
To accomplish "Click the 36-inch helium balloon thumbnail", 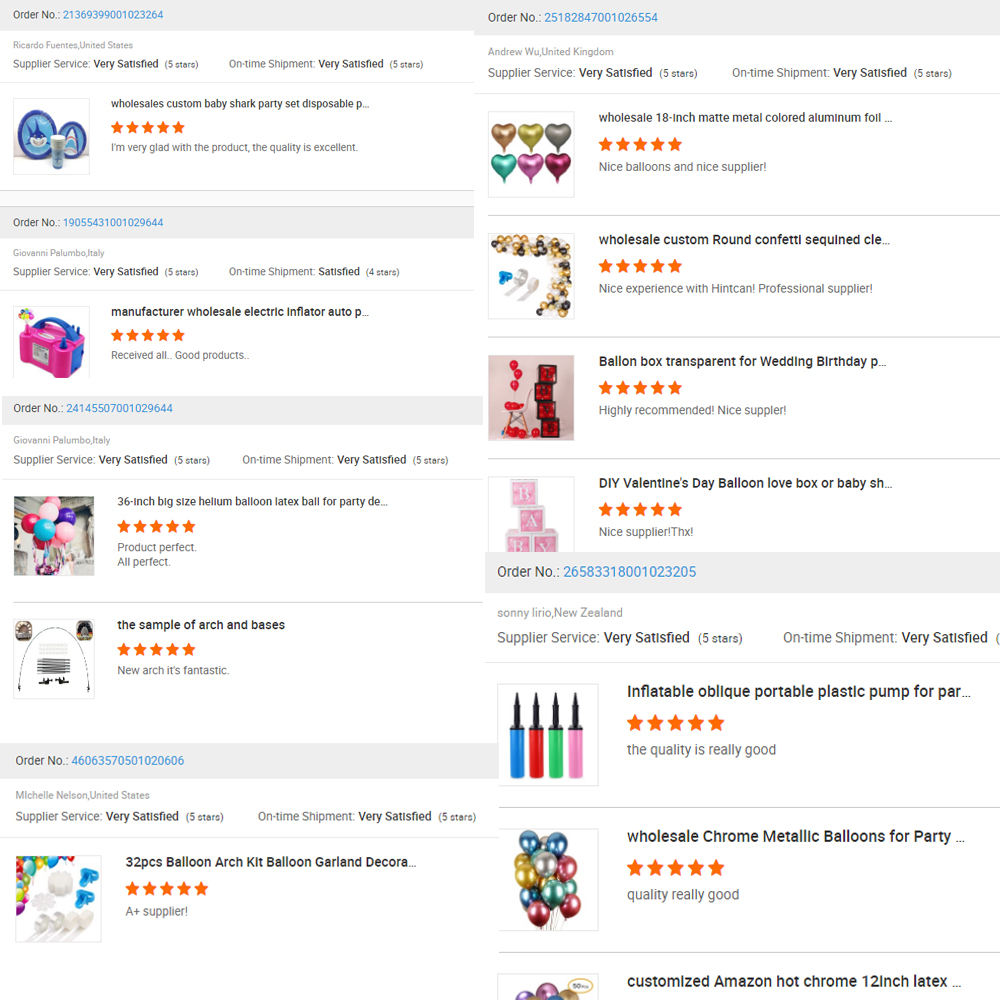I will 54,536.
